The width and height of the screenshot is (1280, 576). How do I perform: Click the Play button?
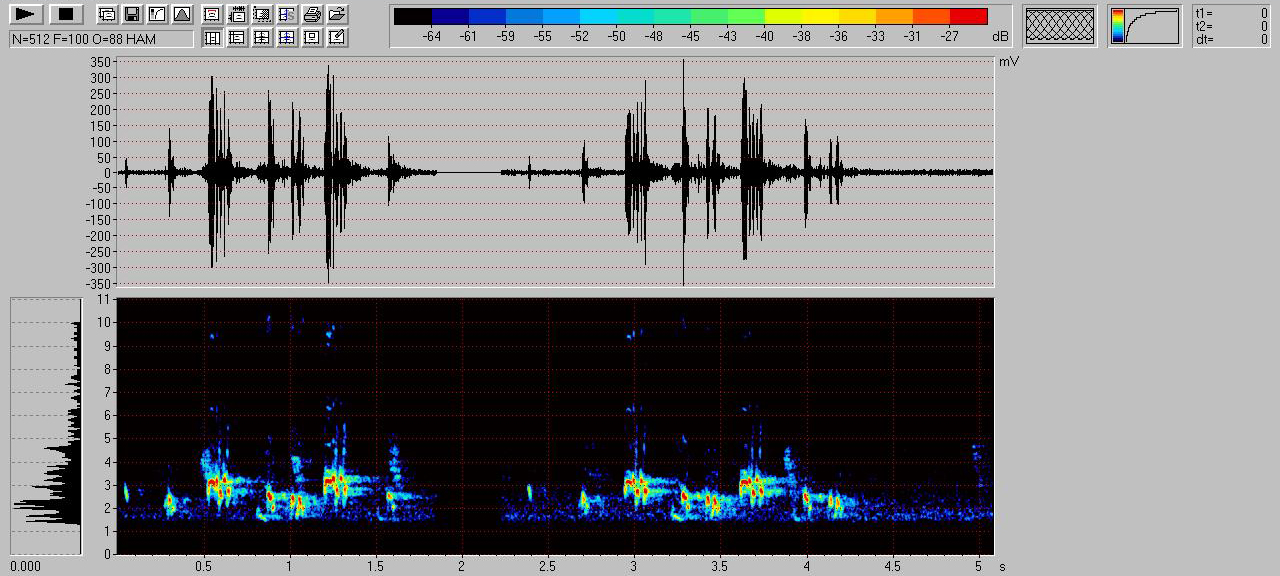tap(28, 14)
